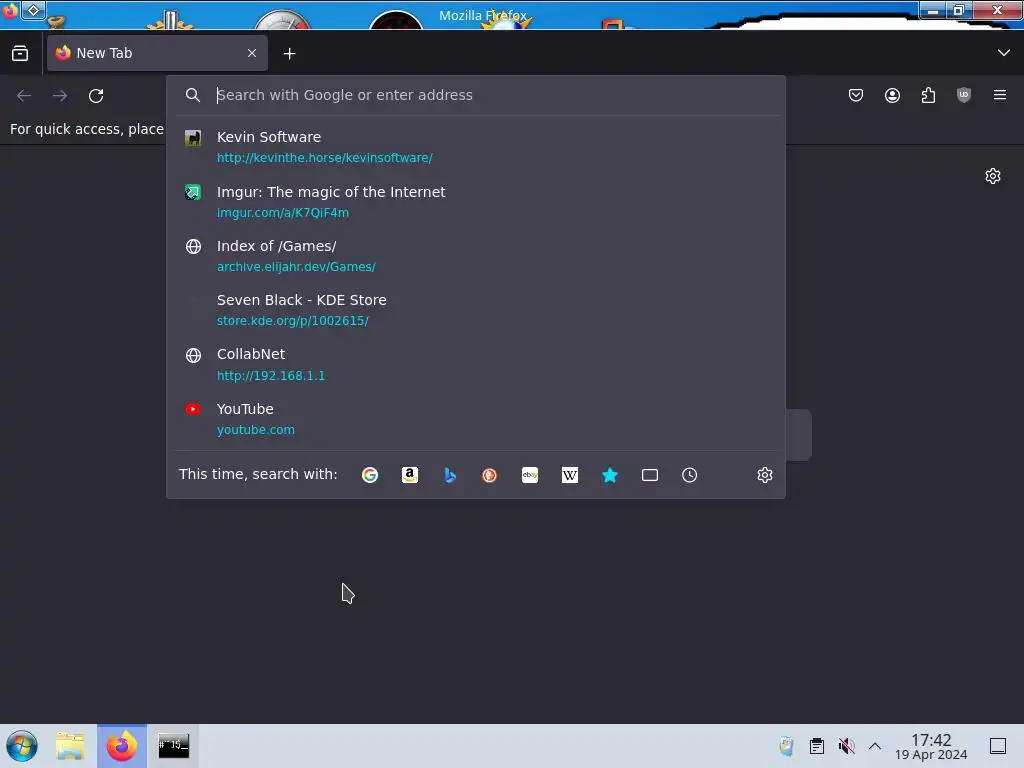Open the Extensions puzzle icon

[928, 95]
